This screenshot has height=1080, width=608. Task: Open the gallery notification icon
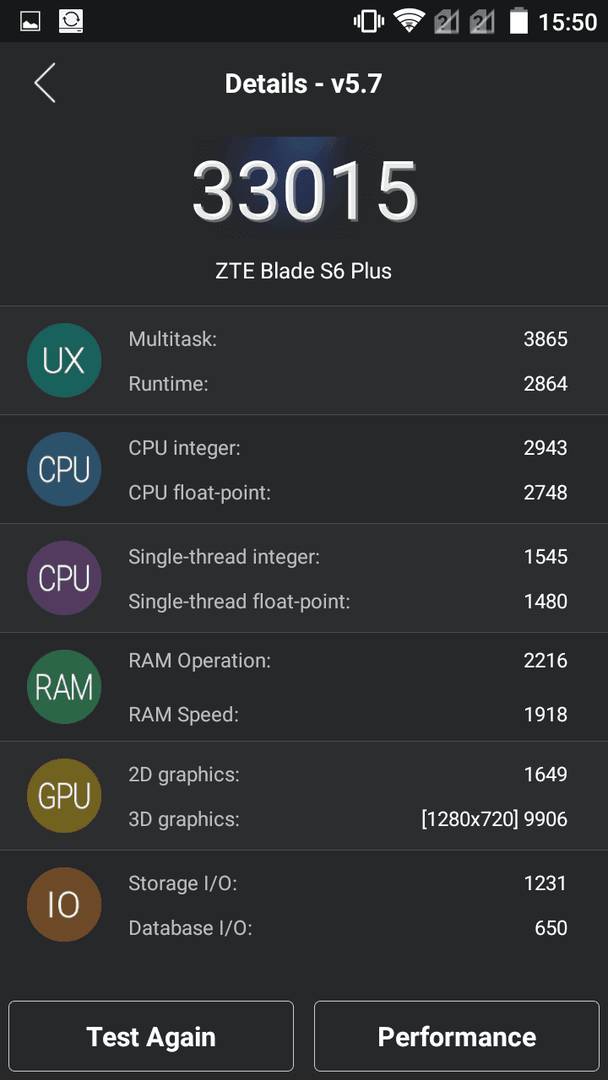(30, 21)
